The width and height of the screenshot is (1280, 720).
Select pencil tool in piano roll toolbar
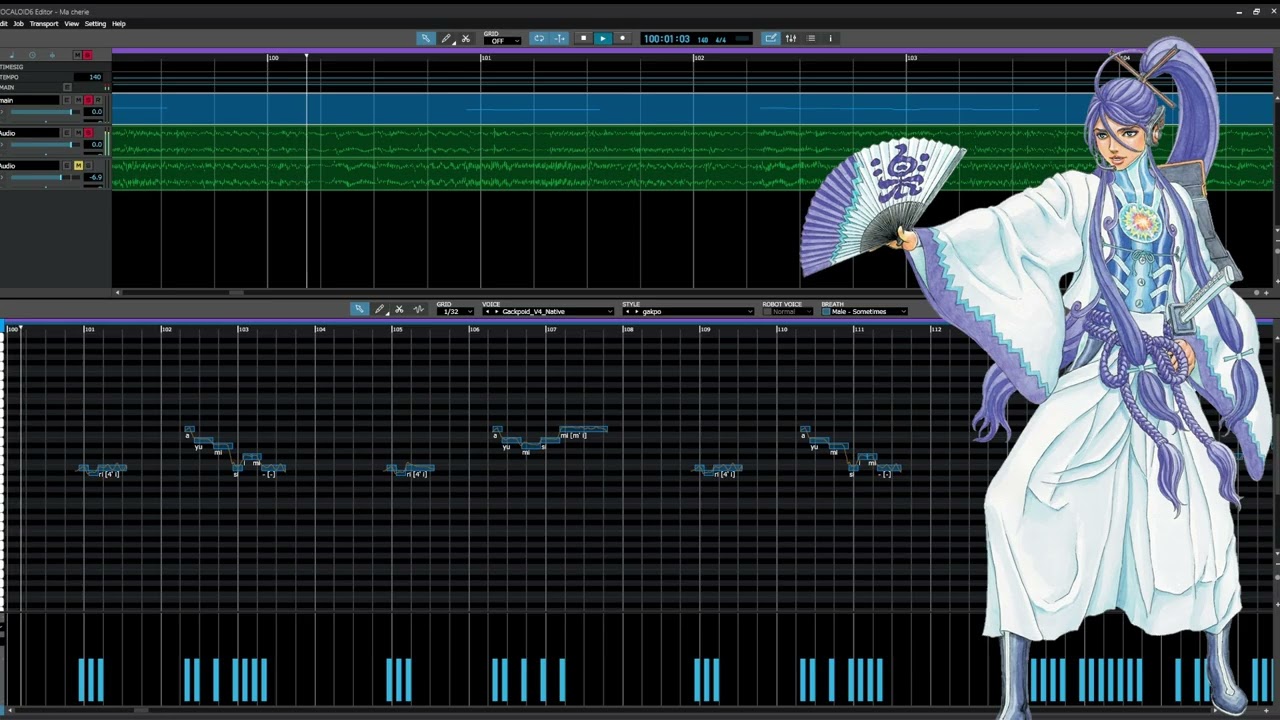[x=380, y=309]
